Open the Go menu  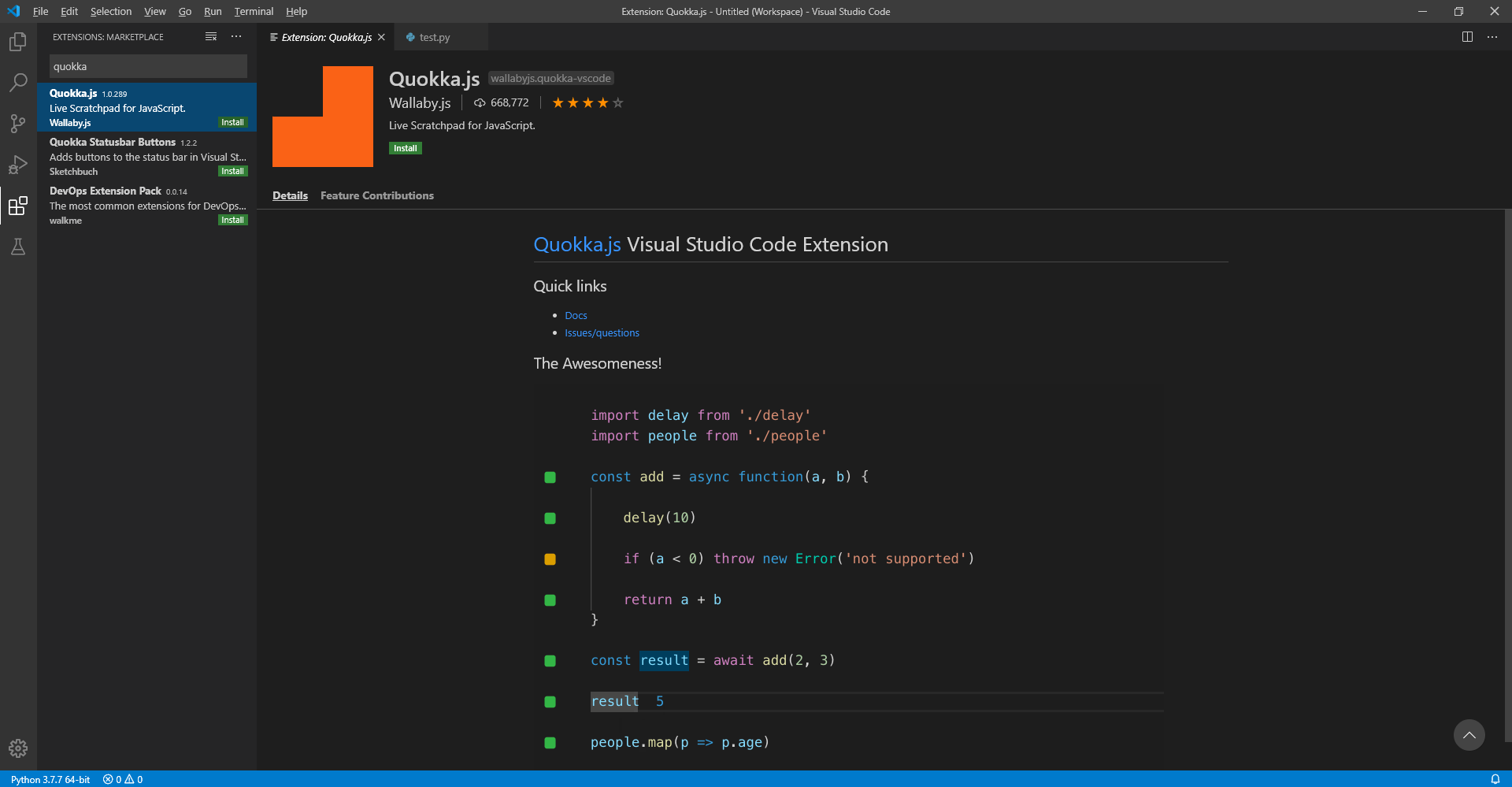pos(185,11)
